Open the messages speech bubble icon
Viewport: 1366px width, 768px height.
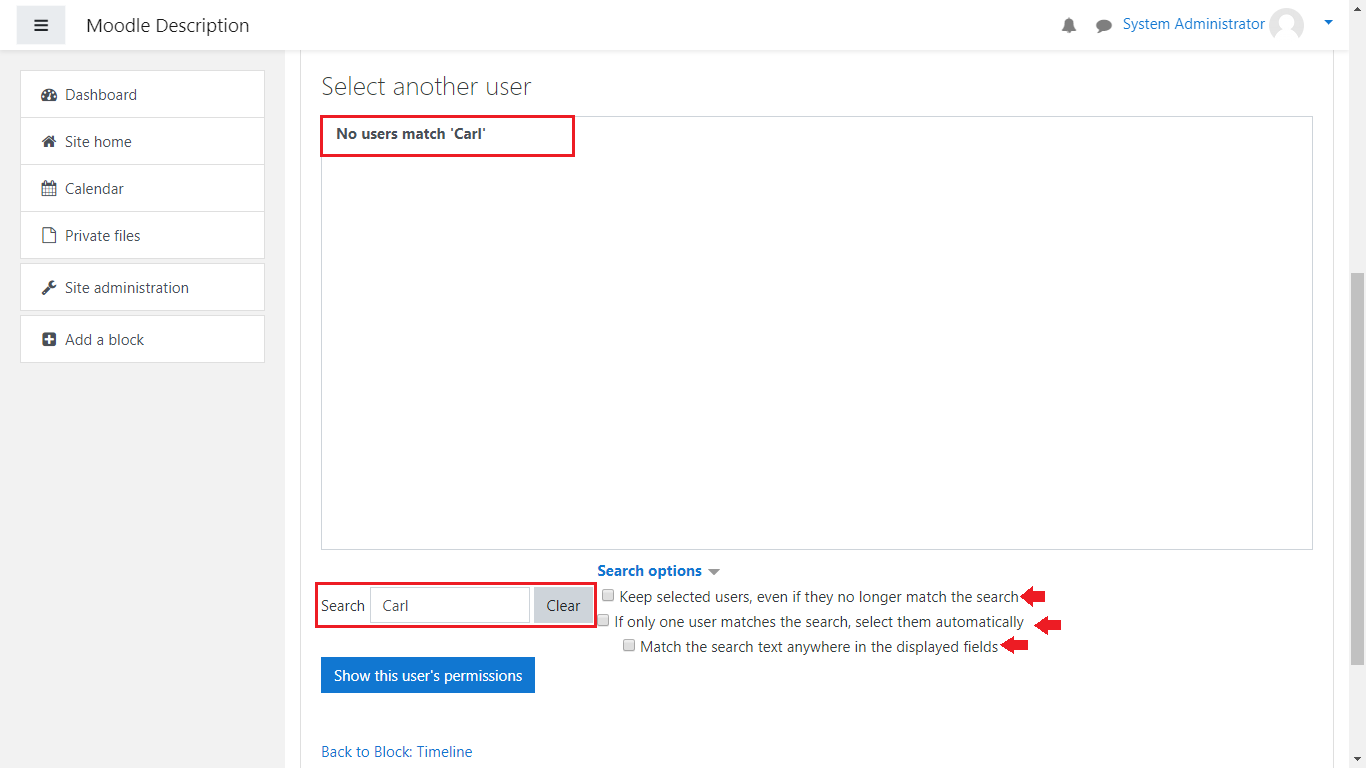click(x=1104, y=26)
